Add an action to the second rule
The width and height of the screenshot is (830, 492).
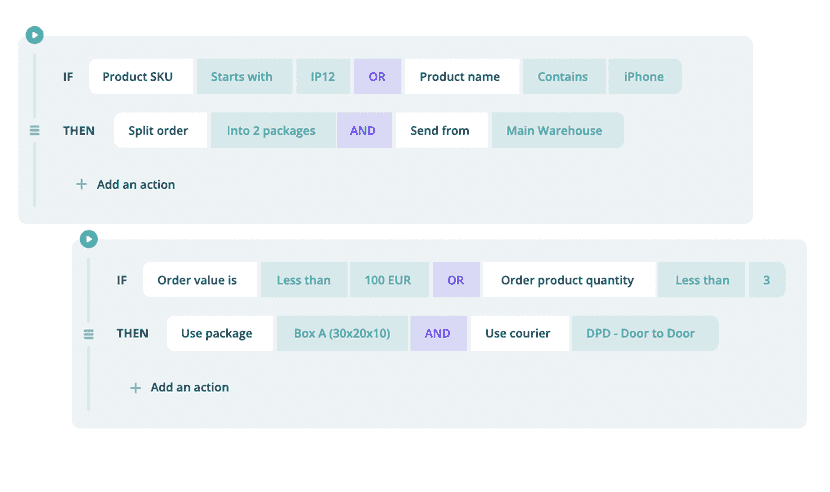[189, 388]
